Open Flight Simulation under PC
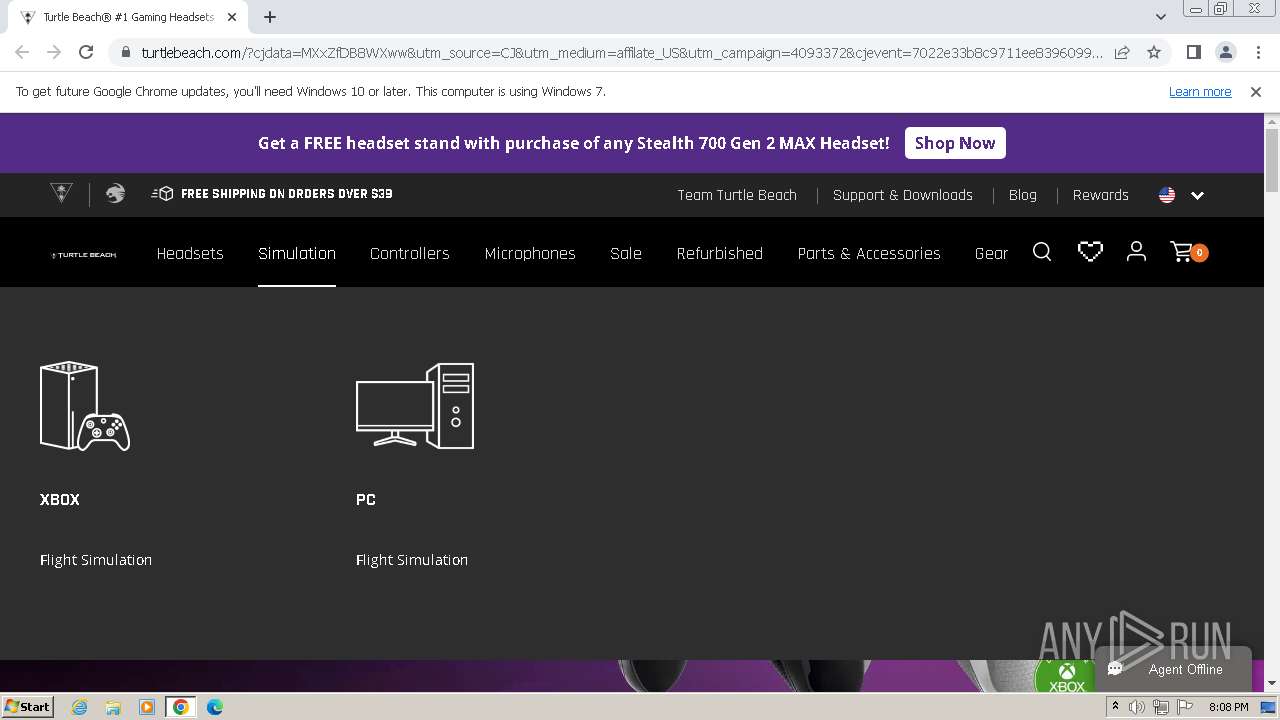 (x=412, y=560)
